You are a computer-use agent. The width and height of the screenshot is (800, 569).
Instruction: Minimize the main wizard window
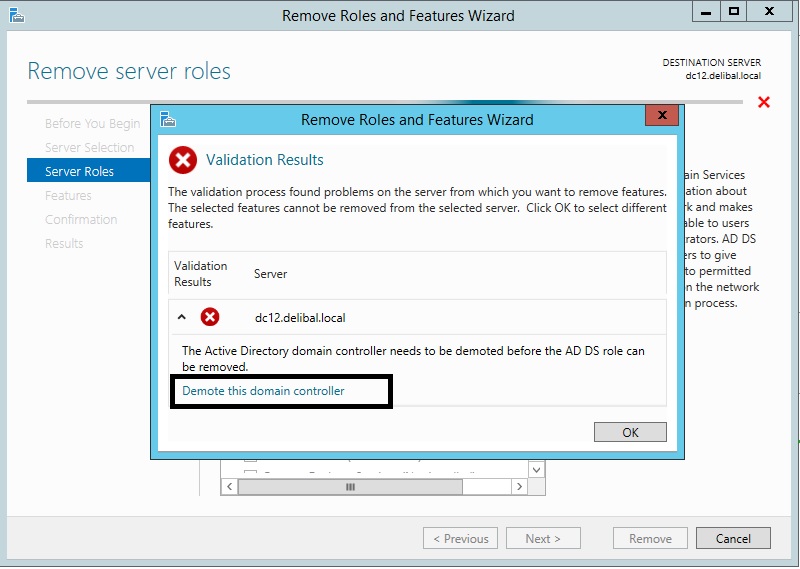pyautogui.click(x=703, y=13)
